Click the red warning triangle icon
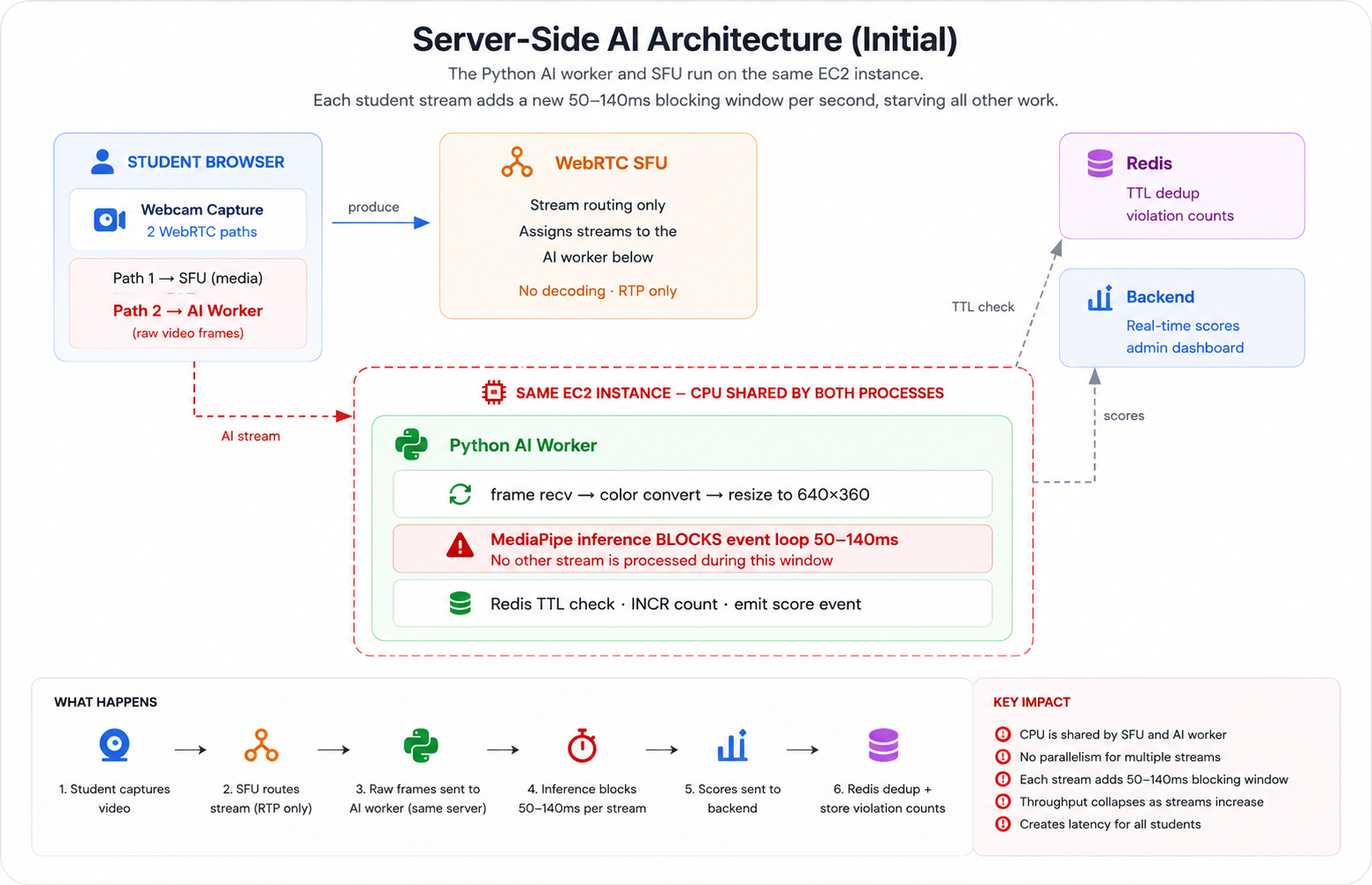This screenshot has height=885, width=1372. [460, 546]
